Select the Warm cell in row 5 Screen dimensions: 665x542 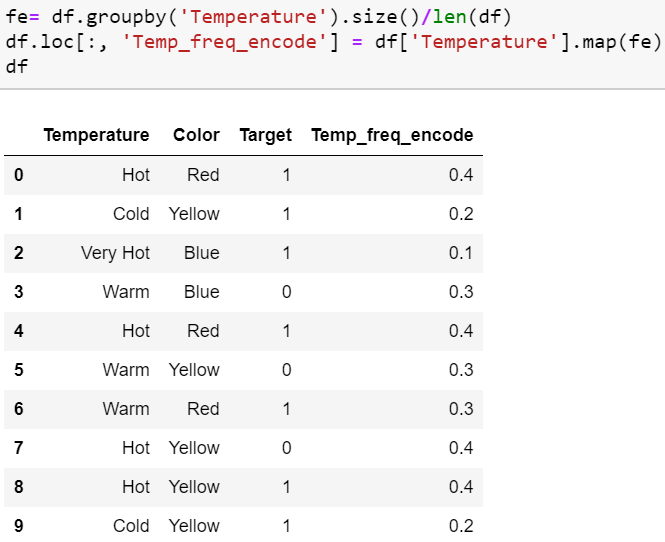pos(126,370)
